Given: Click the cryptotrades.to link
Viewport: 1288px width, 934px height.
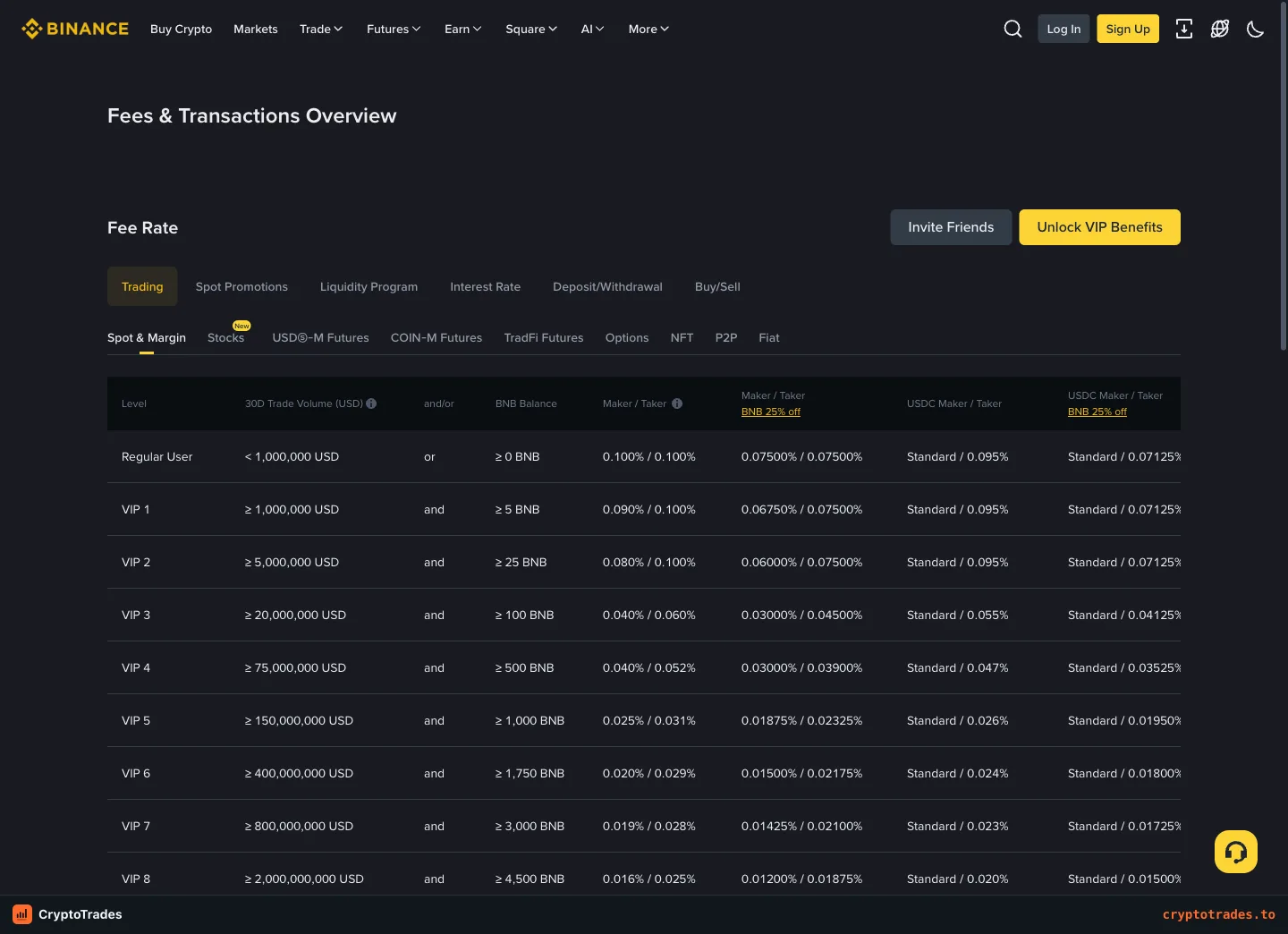Looking at the screenshot, I should (1219, 914).
